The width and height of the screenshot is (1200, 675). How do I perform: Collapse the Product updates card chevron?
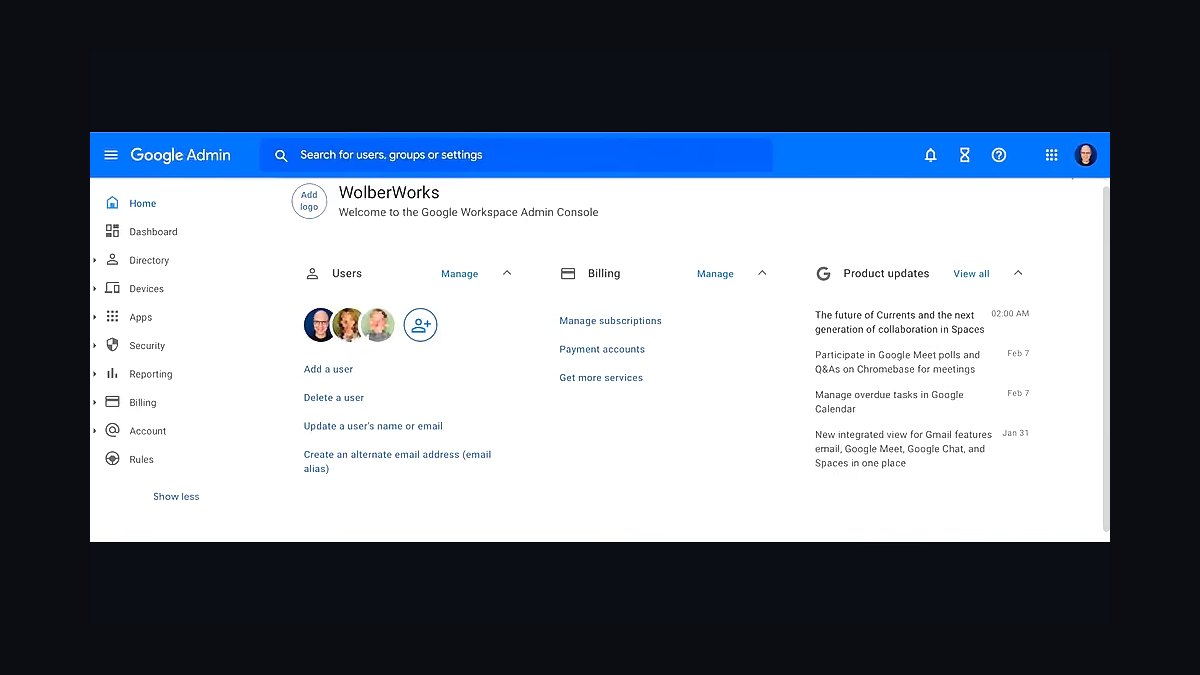point(1018,273)
